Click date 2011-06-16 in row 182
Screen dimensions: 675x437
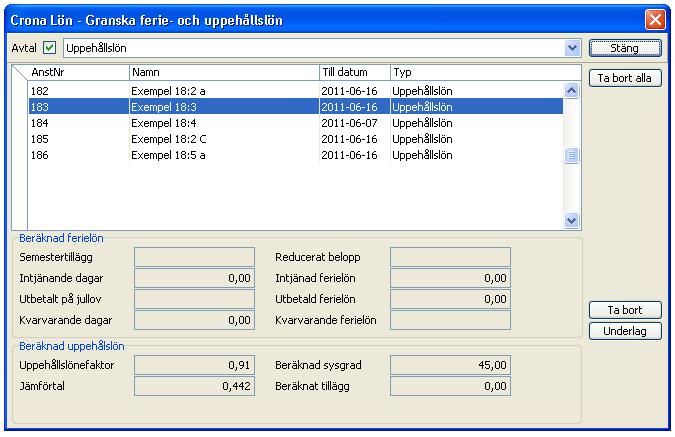click(349, 91)
